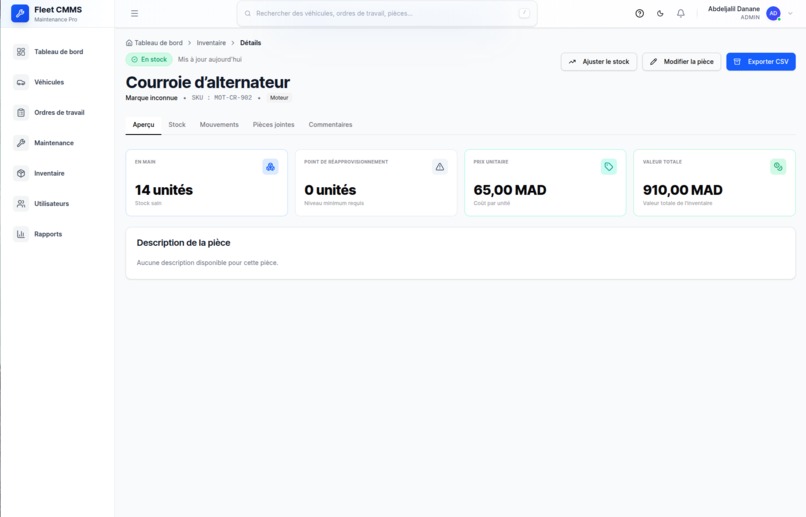Screen dimensions: 806x517
Task: Click the Maintenance wrench icon in sidebar
Action: click(21, 143)
